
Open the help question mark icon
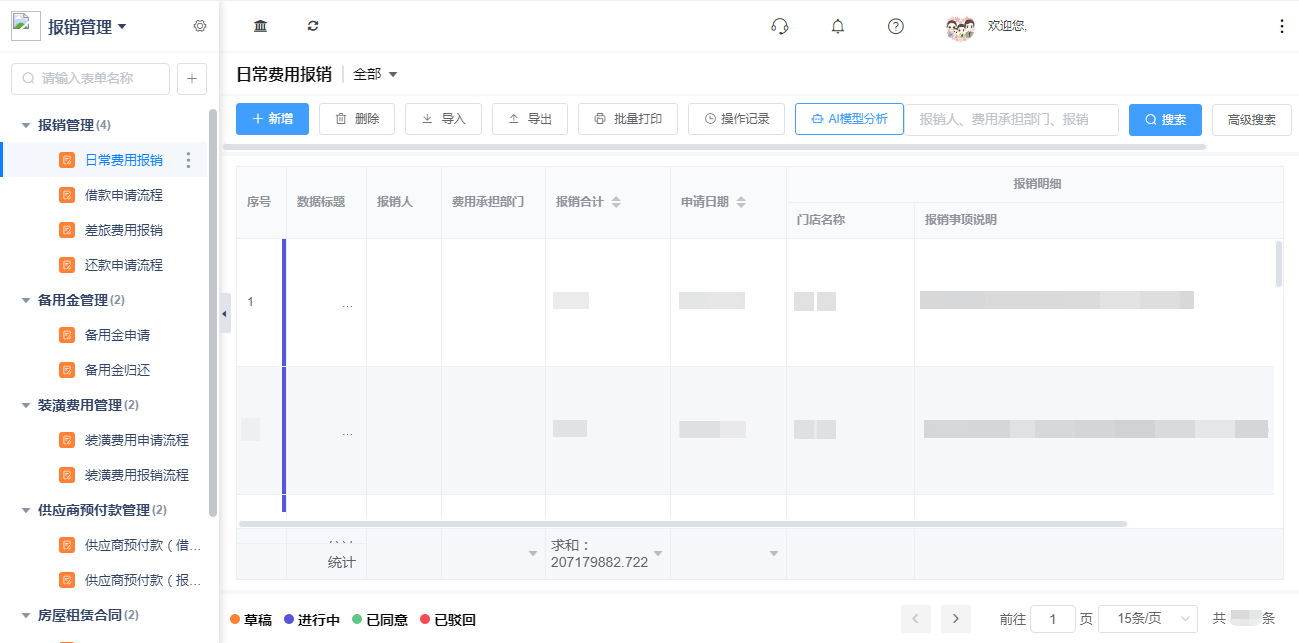pyautogui.click(x=896, y=26)
